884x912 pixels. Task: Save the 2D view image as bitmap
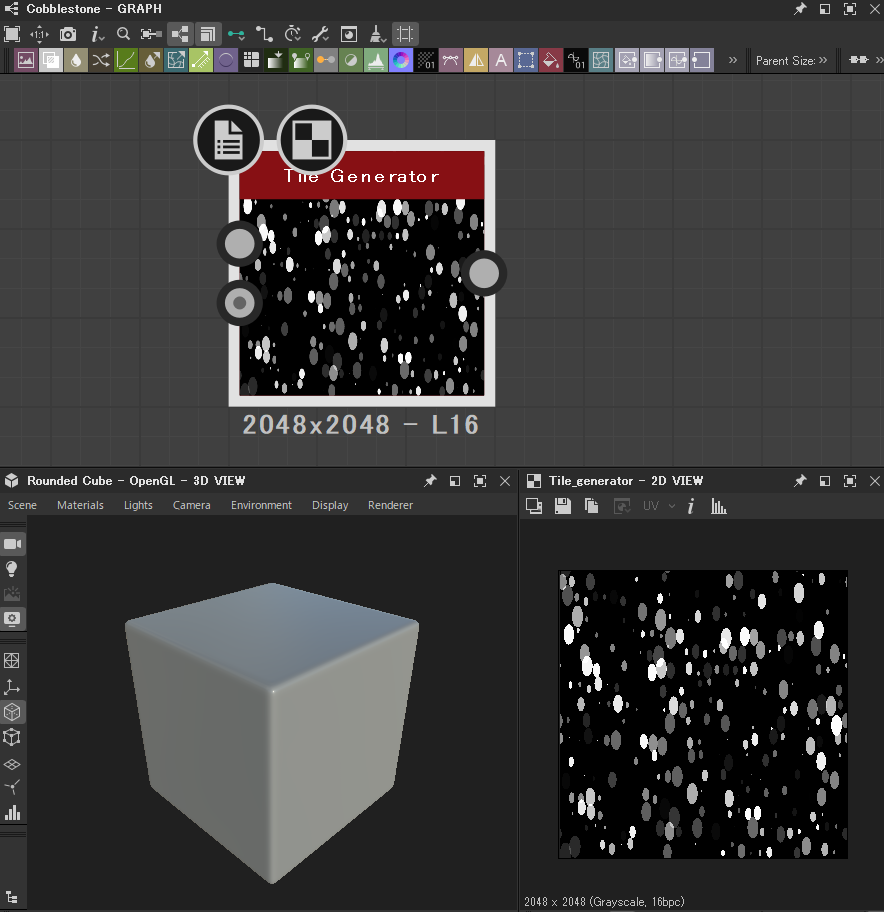tap(563, 506)
